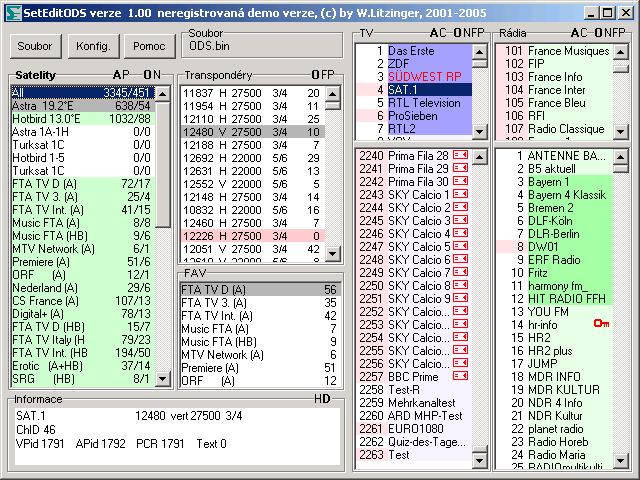Click encryption icon beside Prima Fila 28
The width and height of the screenshot is (640, 480).
460,155
